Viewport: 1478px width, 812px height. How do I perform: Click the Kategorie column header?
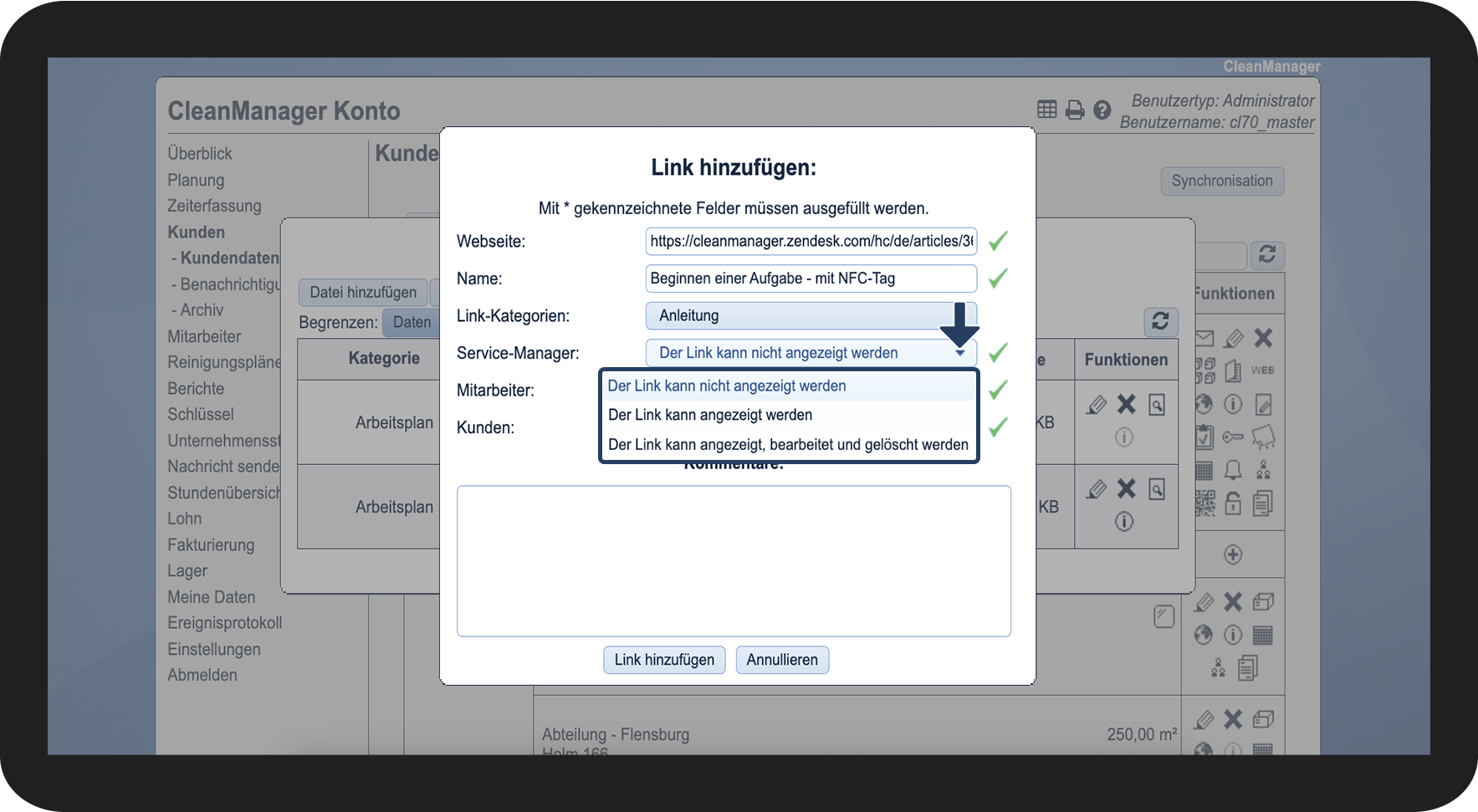(x=384, y=358)
